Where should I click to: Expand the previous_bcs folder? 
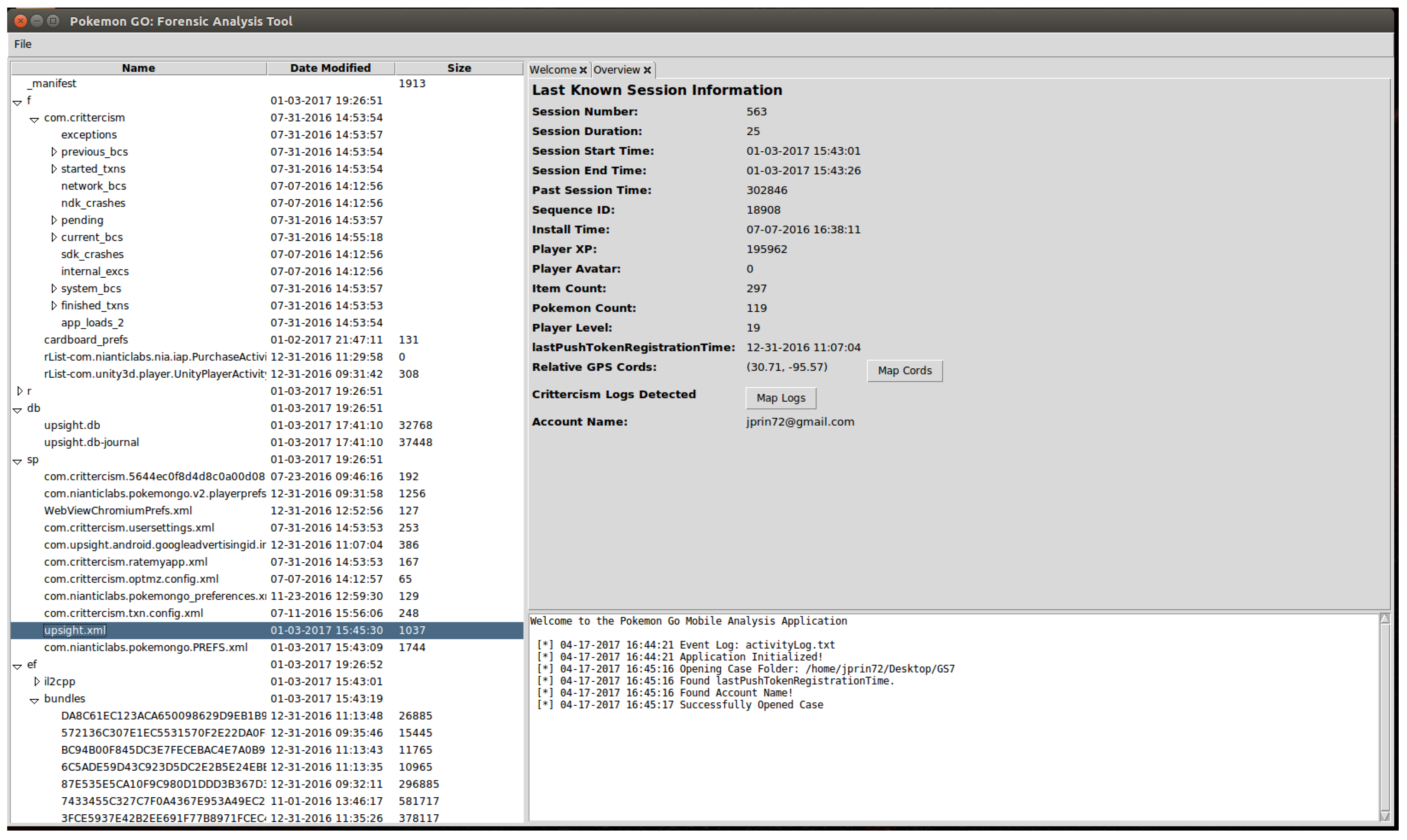(x=54, y=152)
